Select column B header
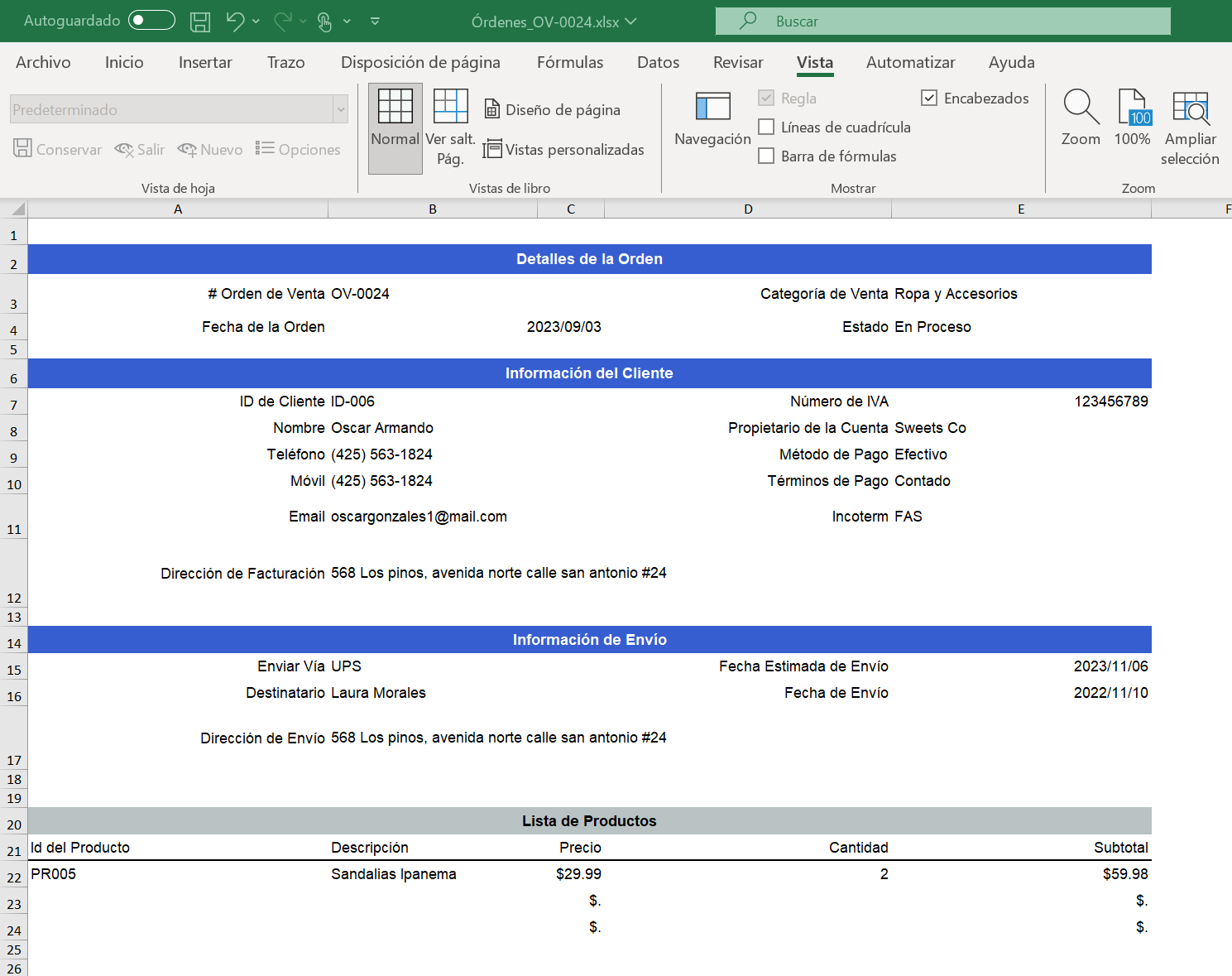This screenshot has width=1232, height=976. tap(433, 209)
